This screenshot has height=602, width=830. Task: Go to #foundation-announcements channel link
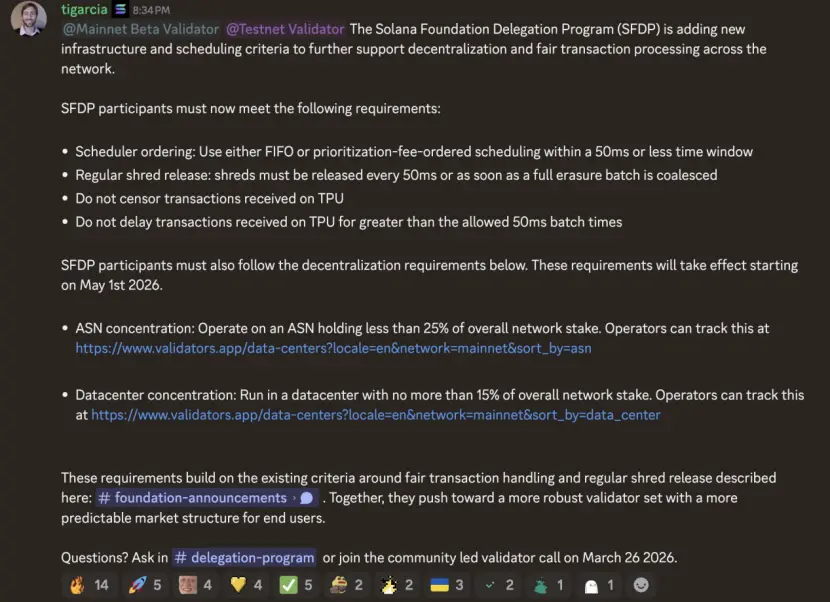[x=193, y=498]
